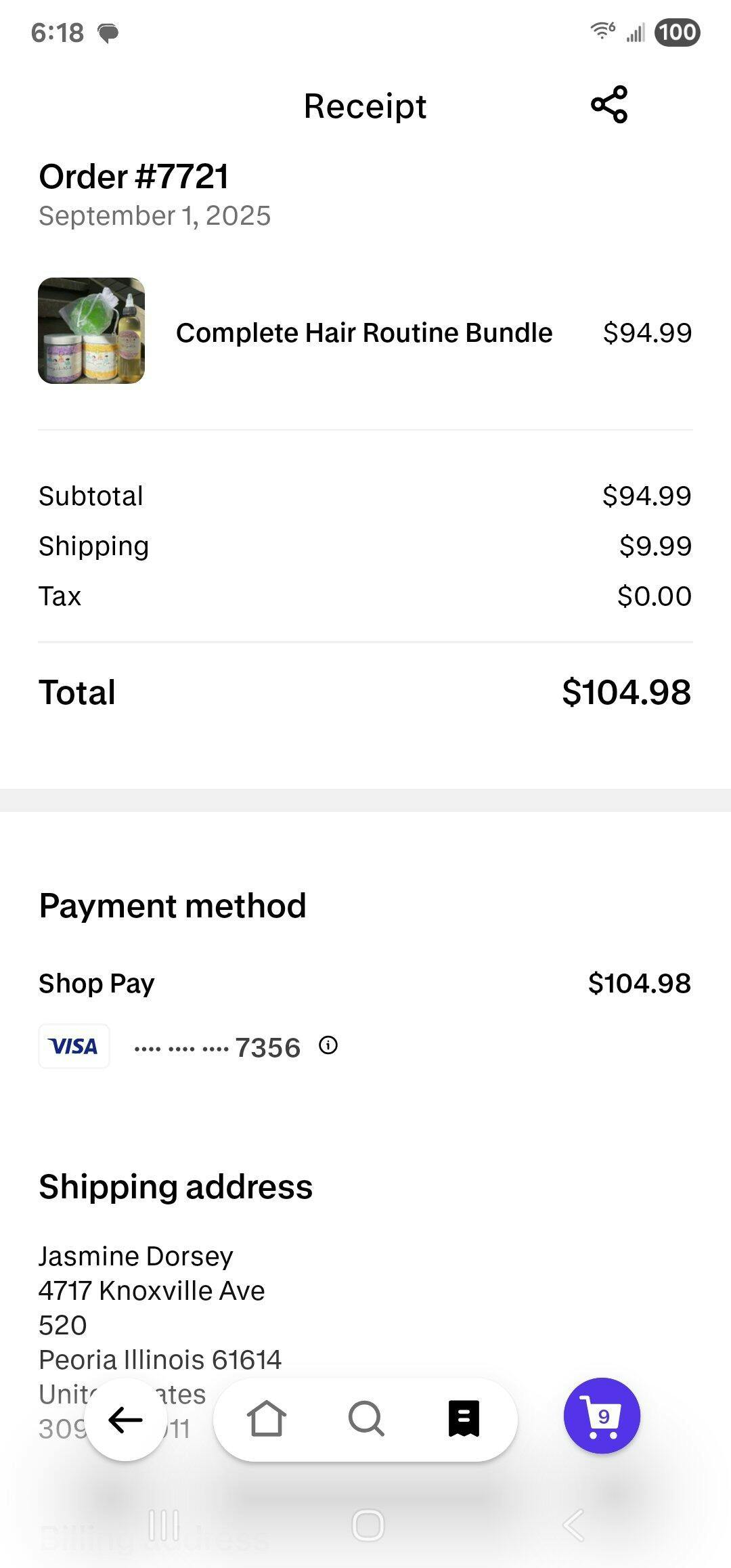Tap the messaging notification in status bar
731x1568 pixels.
pyautogui.click(x=108, y=33)
